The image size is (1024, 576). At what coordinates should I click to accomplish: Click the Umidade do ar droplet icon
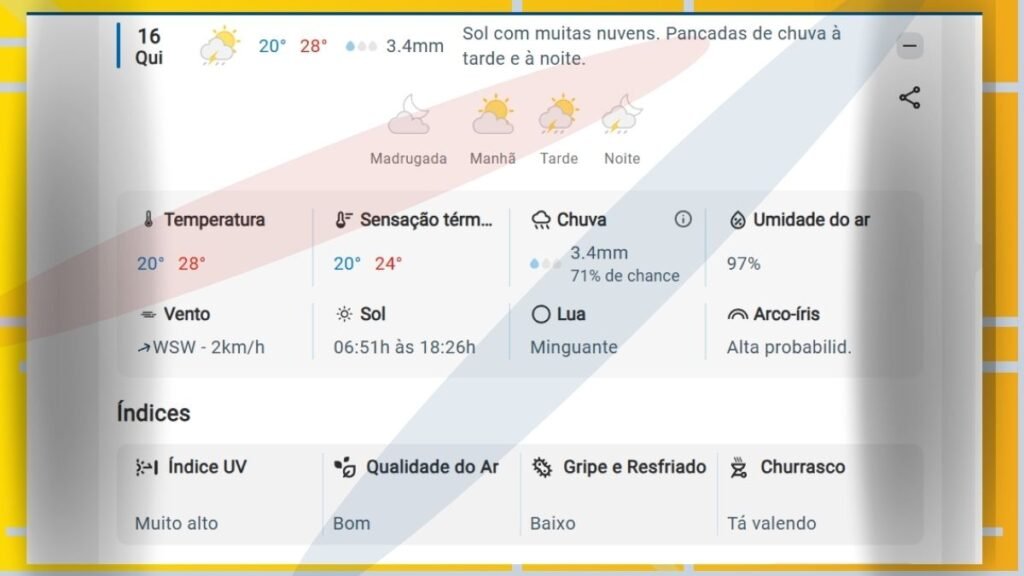click(738, 220)
